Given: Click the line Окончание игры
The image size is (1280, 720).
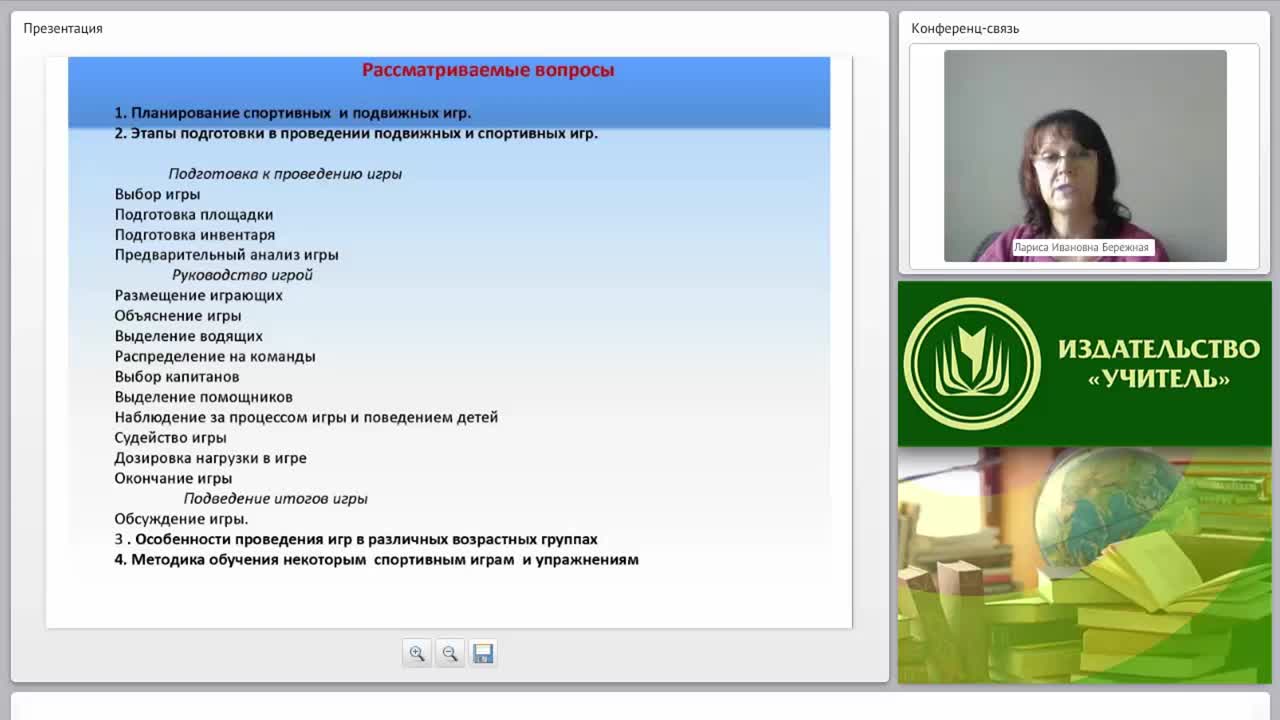Looking at the screenshot, I should [173, 478].
